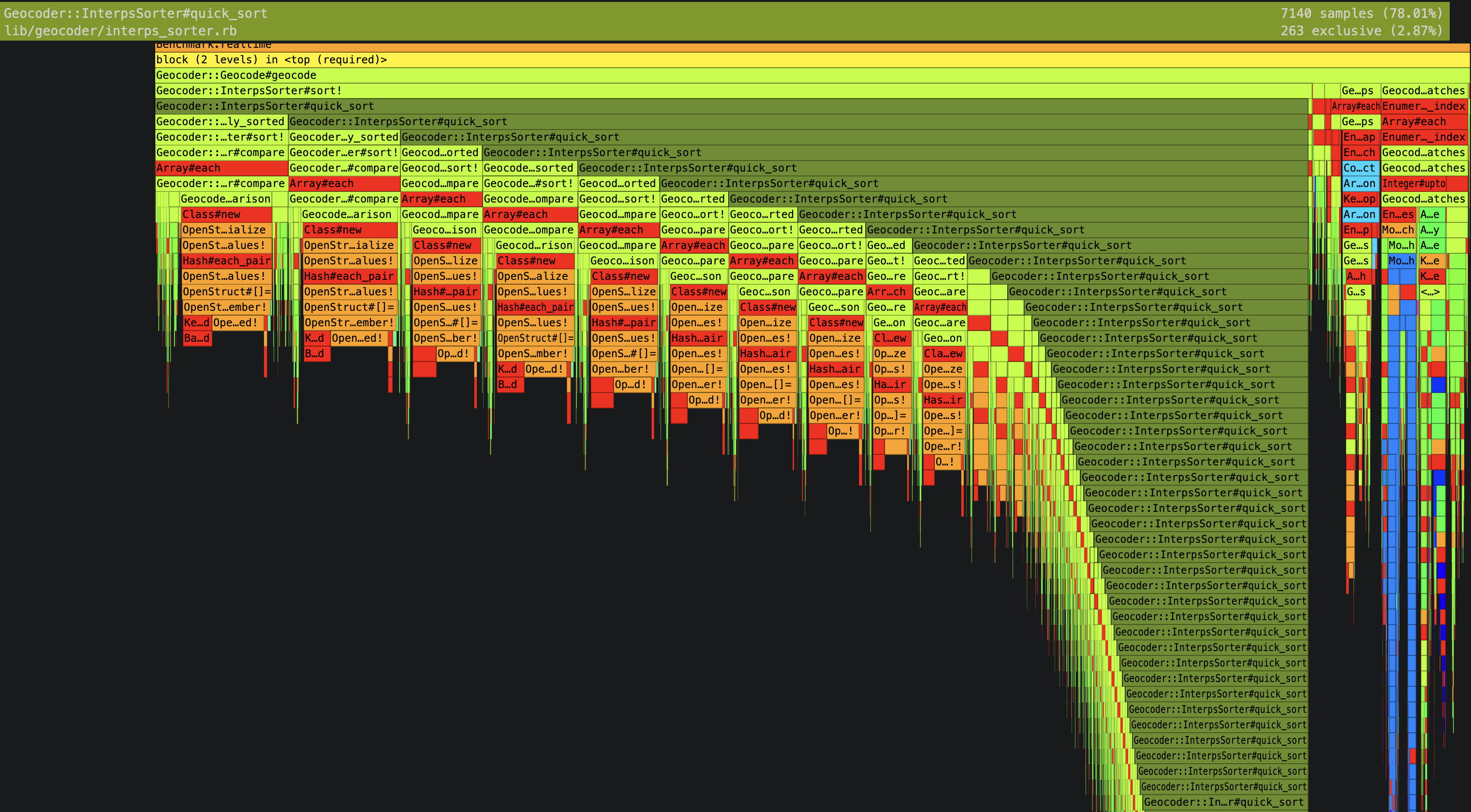The height and width of the screenshot is (812, 1471).
Task: Click the '7140 samples (78.01%)' readout
Action: [x=1361, y=13]
